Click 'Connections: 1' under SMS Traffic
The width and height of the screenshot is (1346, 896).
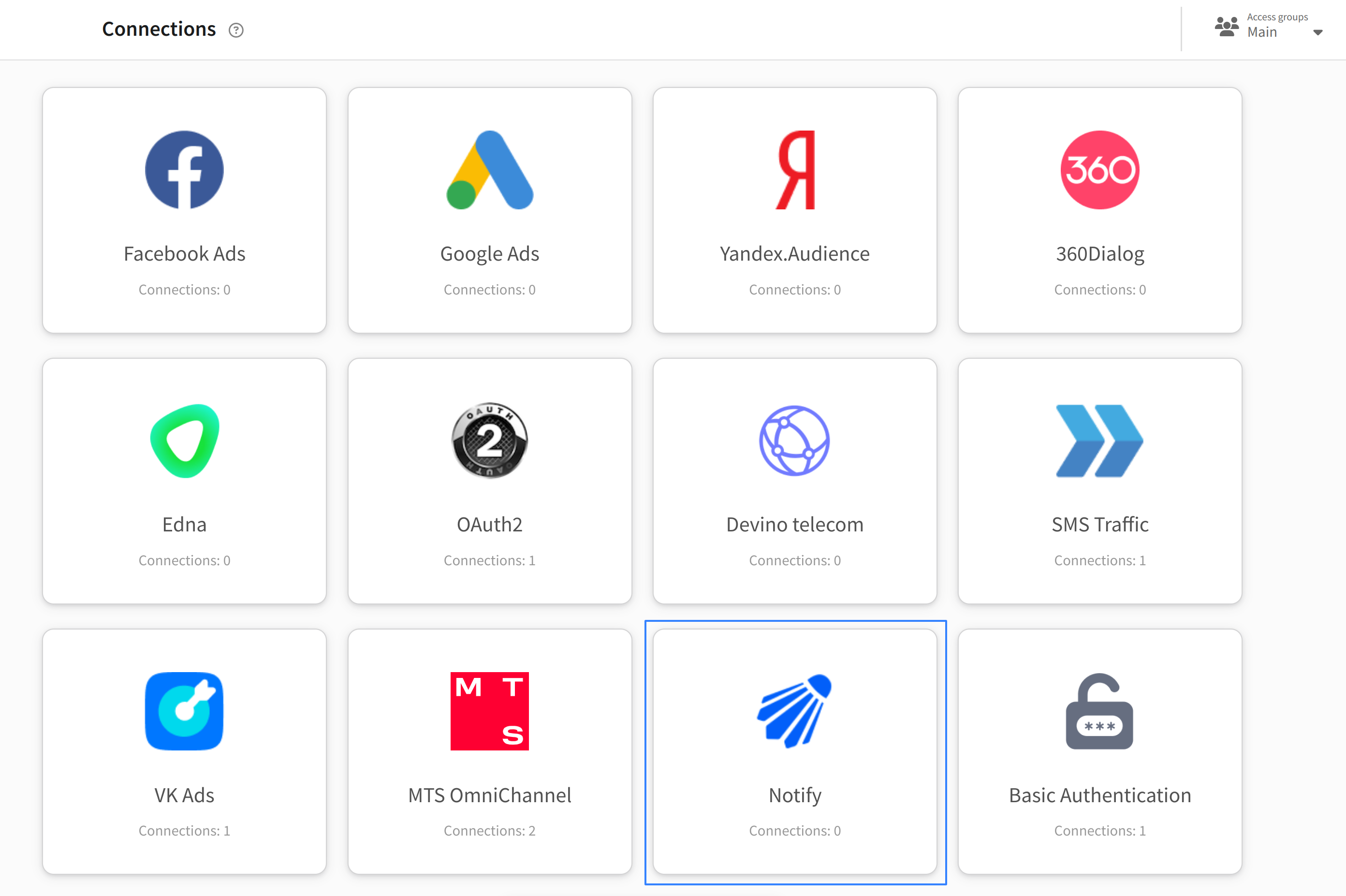click(x=1100, y=560)
